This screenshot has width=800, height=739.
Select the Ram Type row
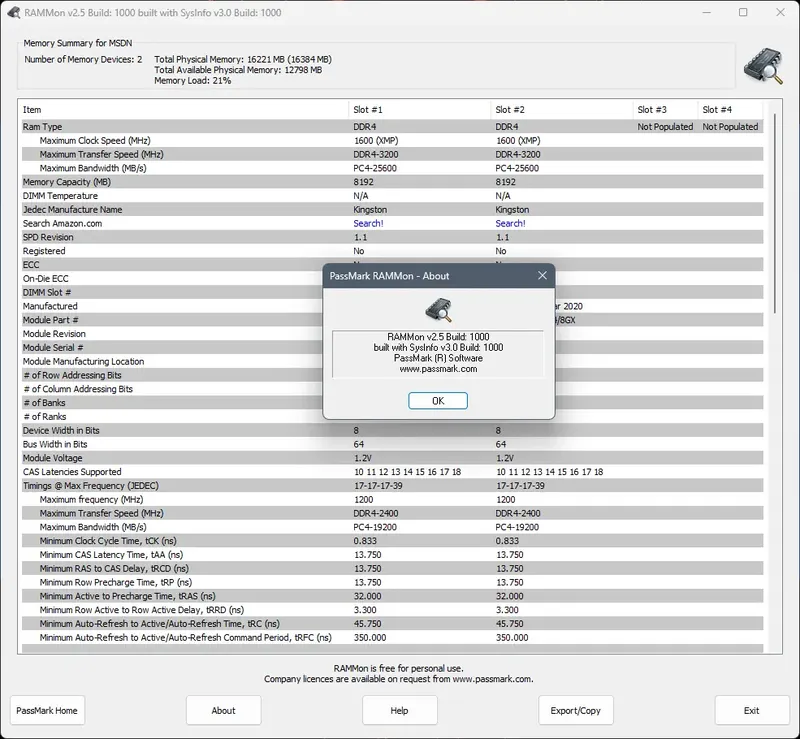392,127
